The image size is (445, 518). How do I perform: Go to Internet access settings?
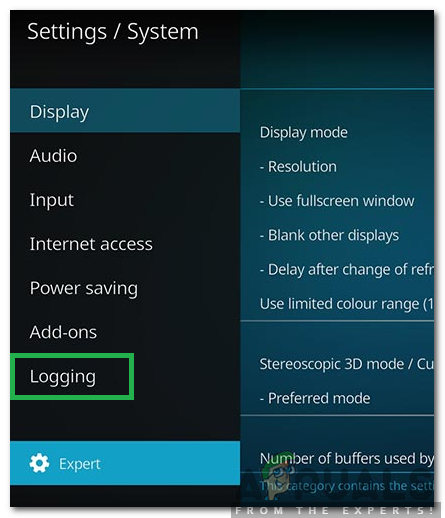(125, 244)
